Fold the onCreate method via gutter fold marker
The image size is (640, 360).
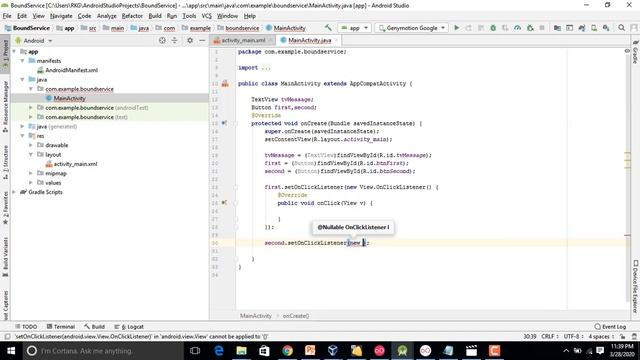point(236,123)
